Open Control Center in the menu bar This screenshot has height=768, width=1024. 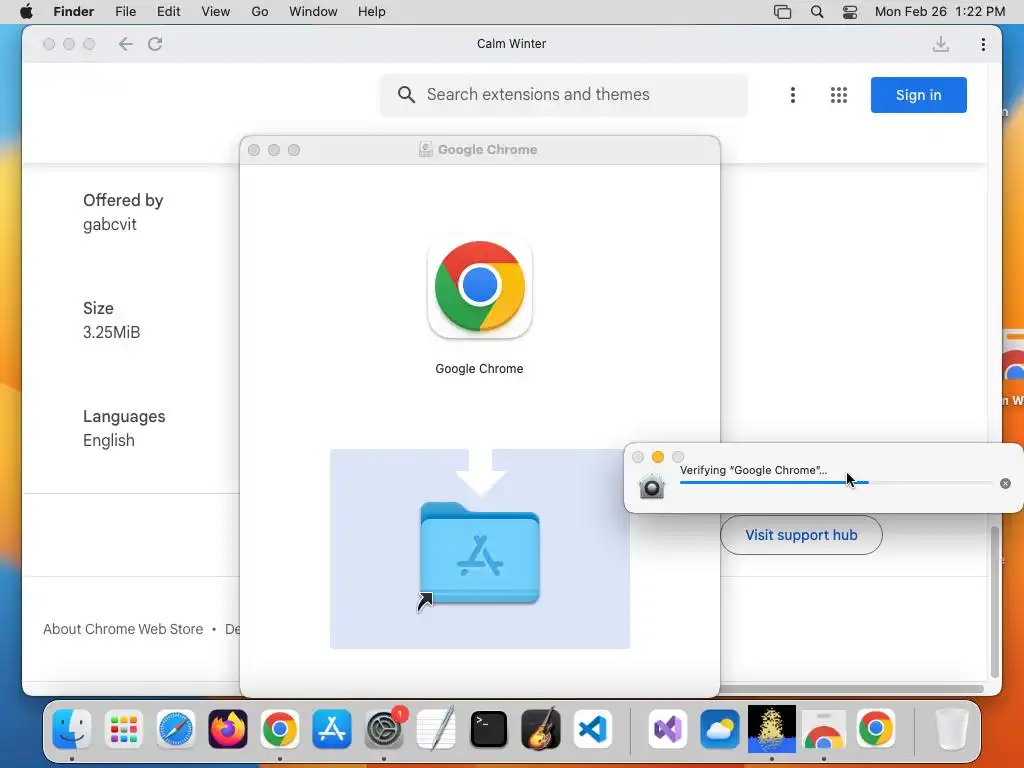(850, 12)
